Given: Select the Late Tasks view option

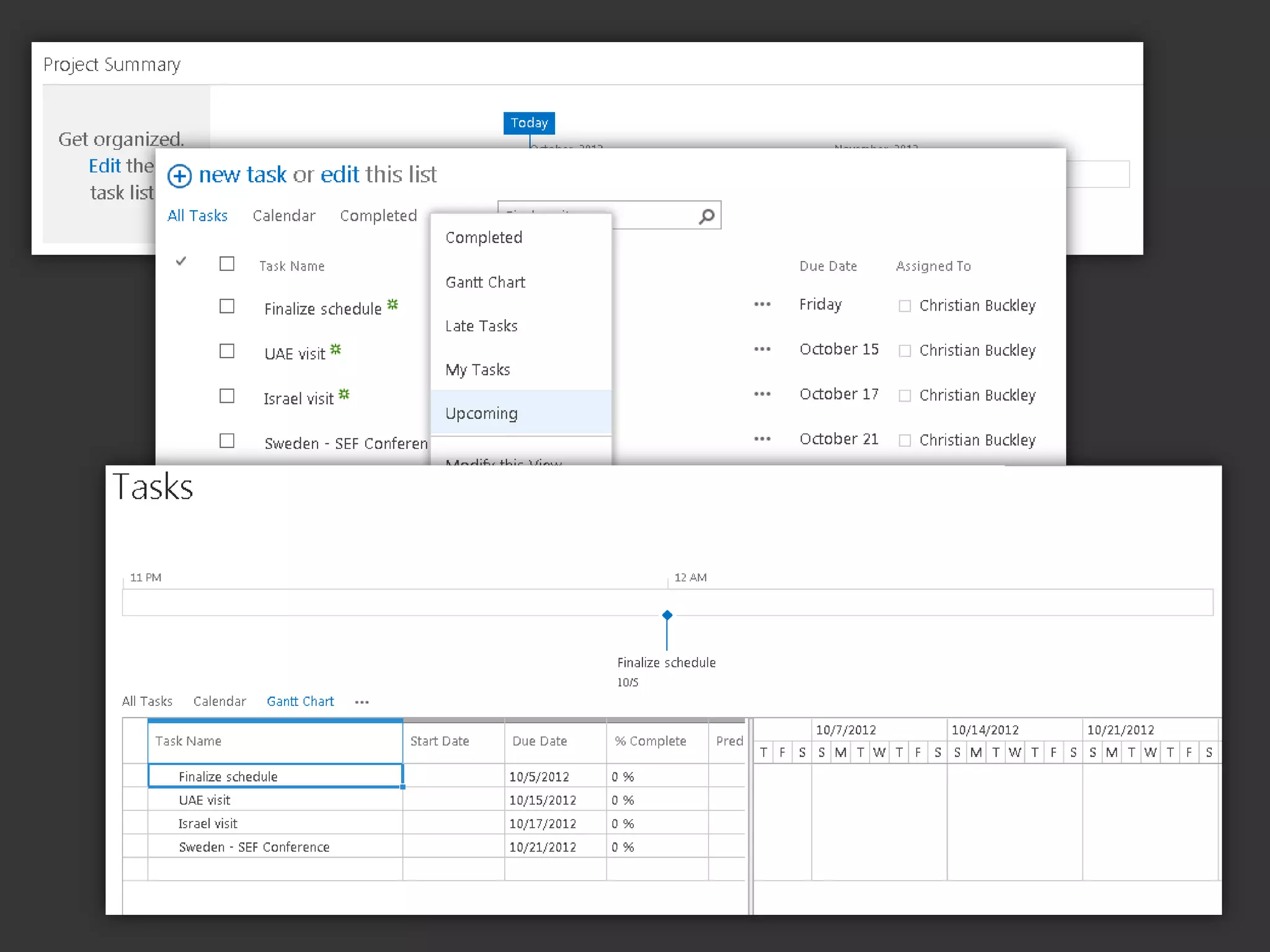Looking at the screenshot, I should coord(481,326).
